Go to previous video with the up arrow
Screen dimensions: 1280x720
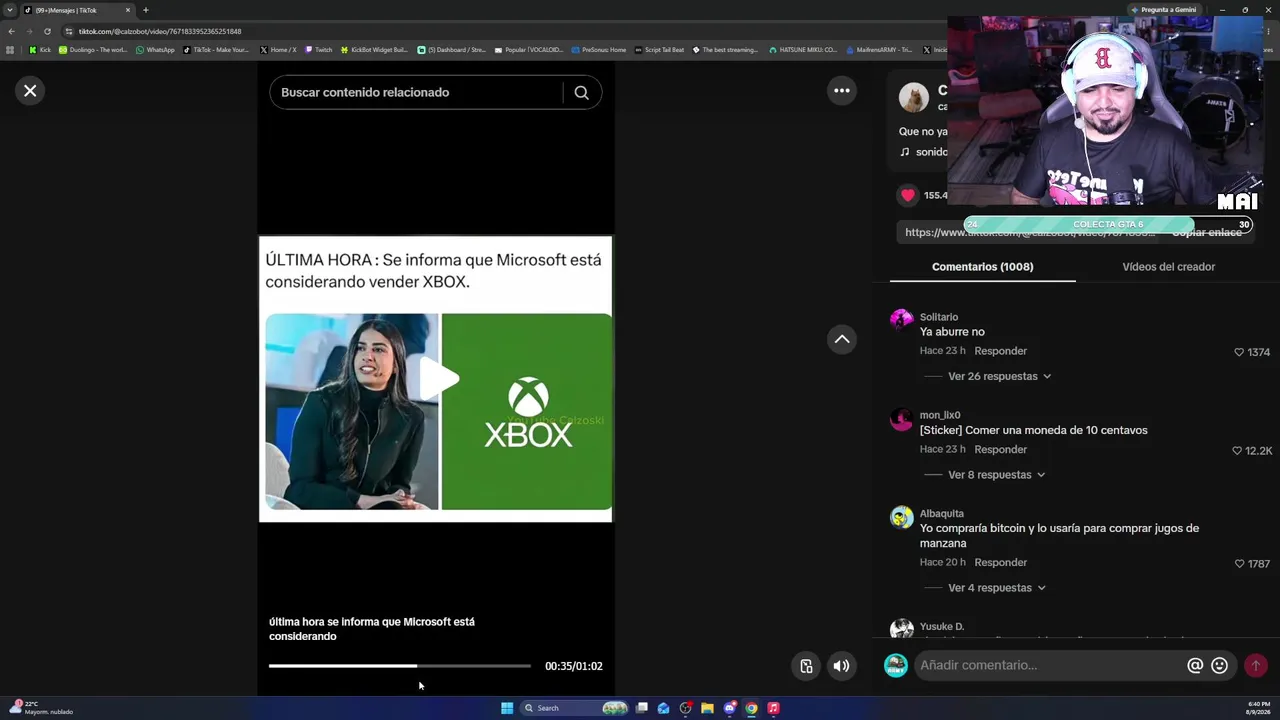click(x=842, y=339)
